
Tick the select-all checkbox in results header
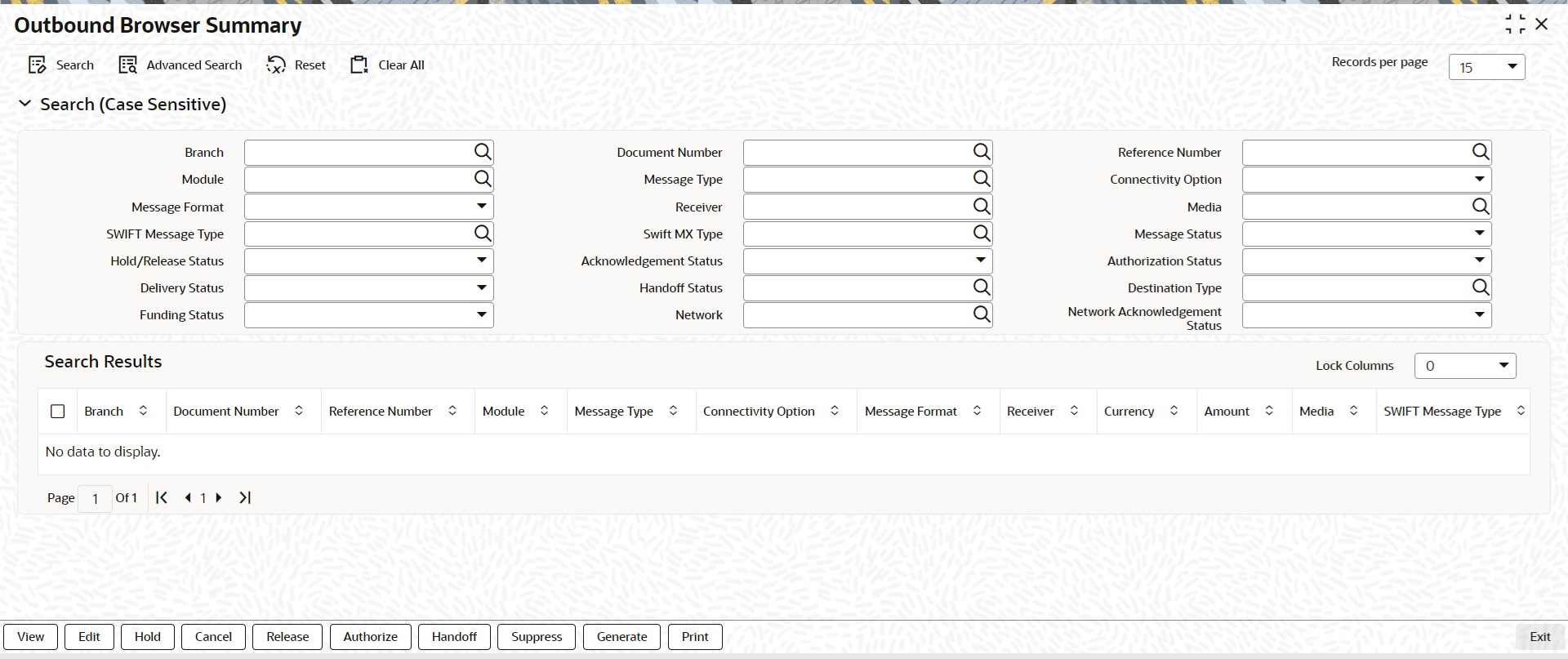click(57, 412)
